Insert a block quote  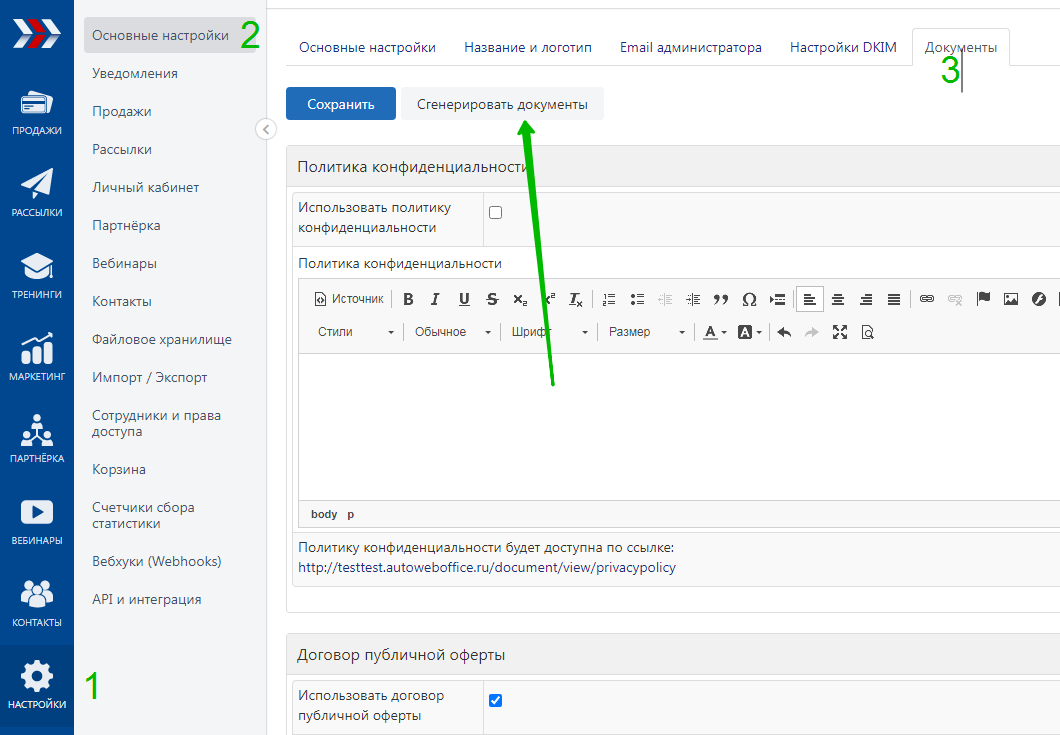coord(720,299)
